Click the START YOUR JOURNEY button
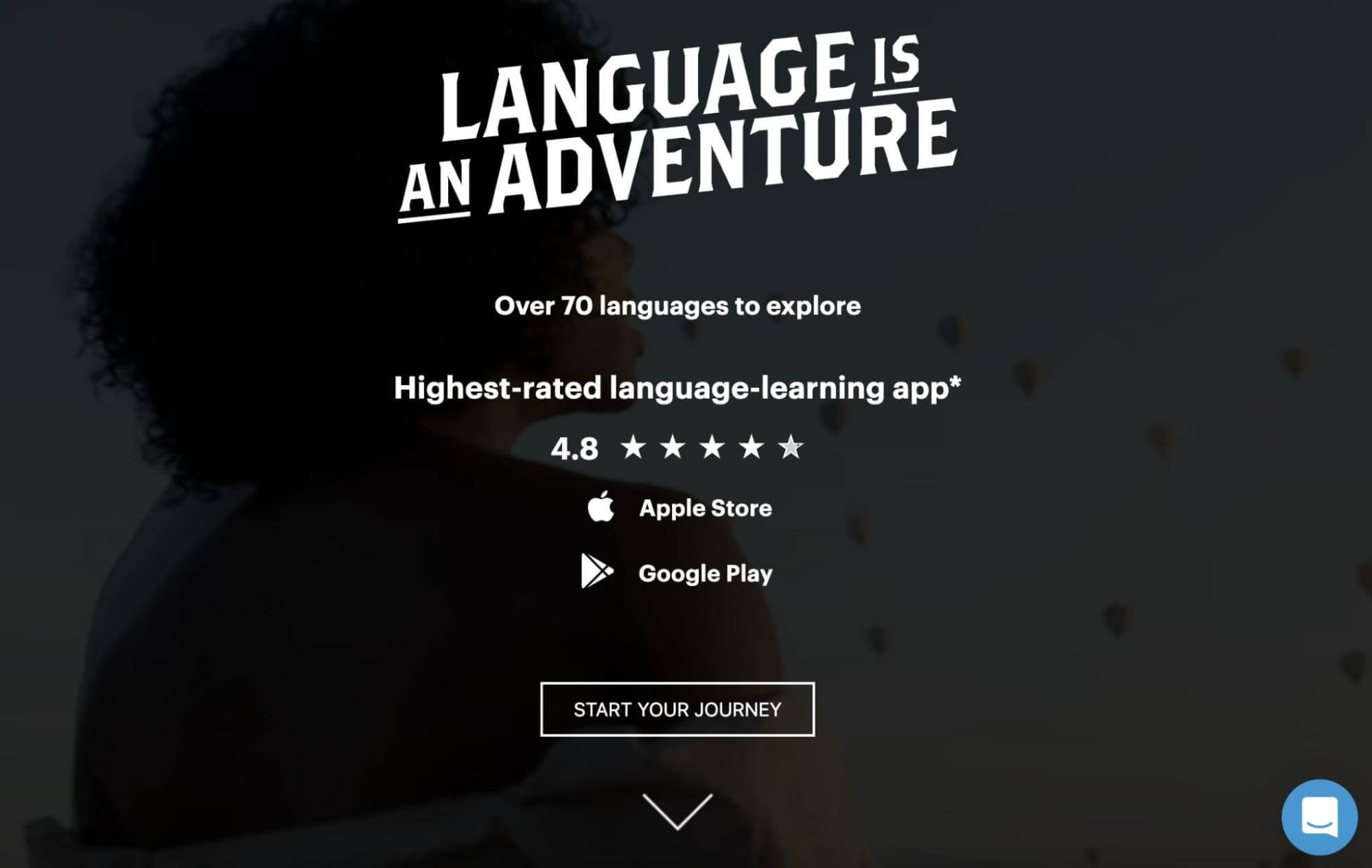 677,709
